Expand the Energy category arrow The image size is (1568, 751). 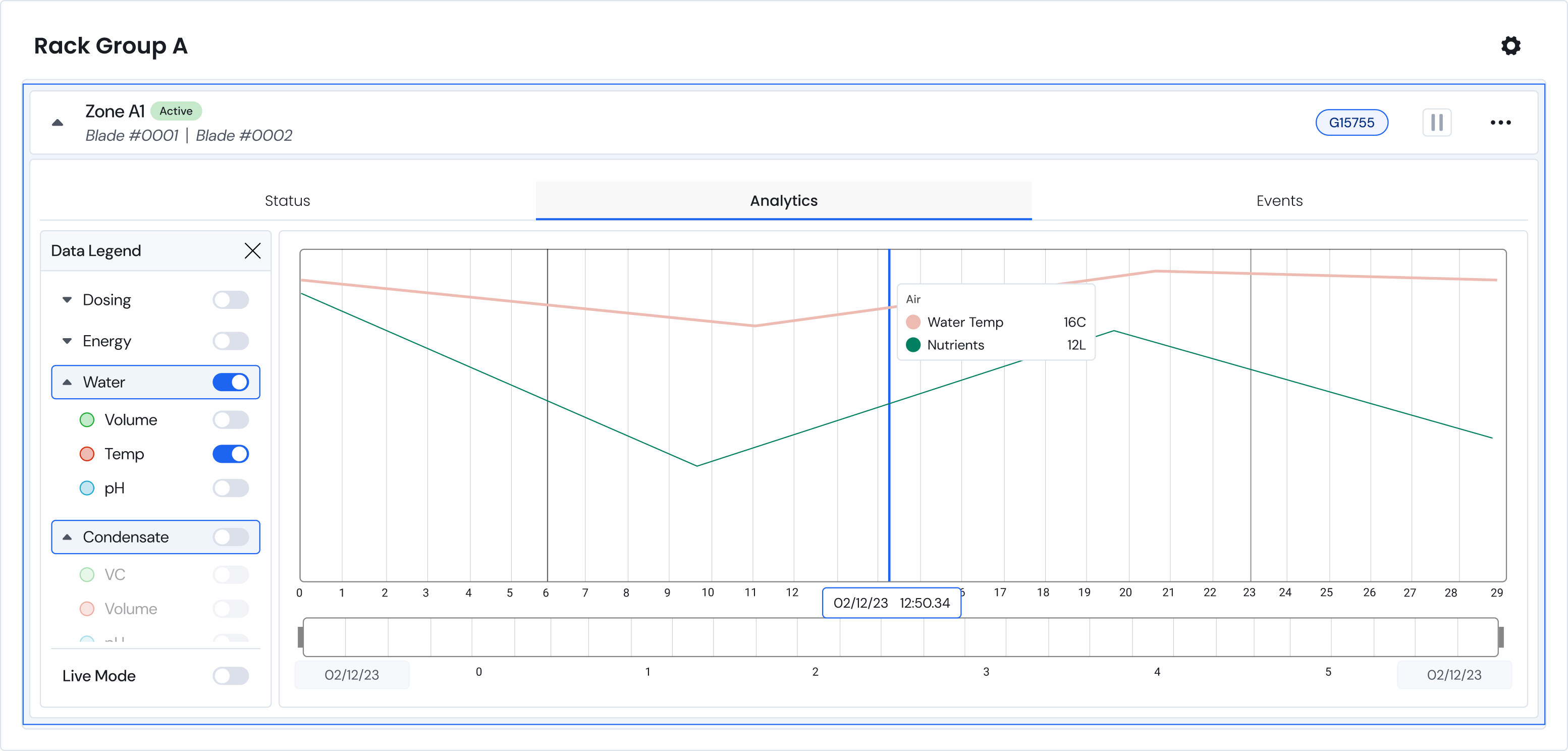tap(68, 341)
